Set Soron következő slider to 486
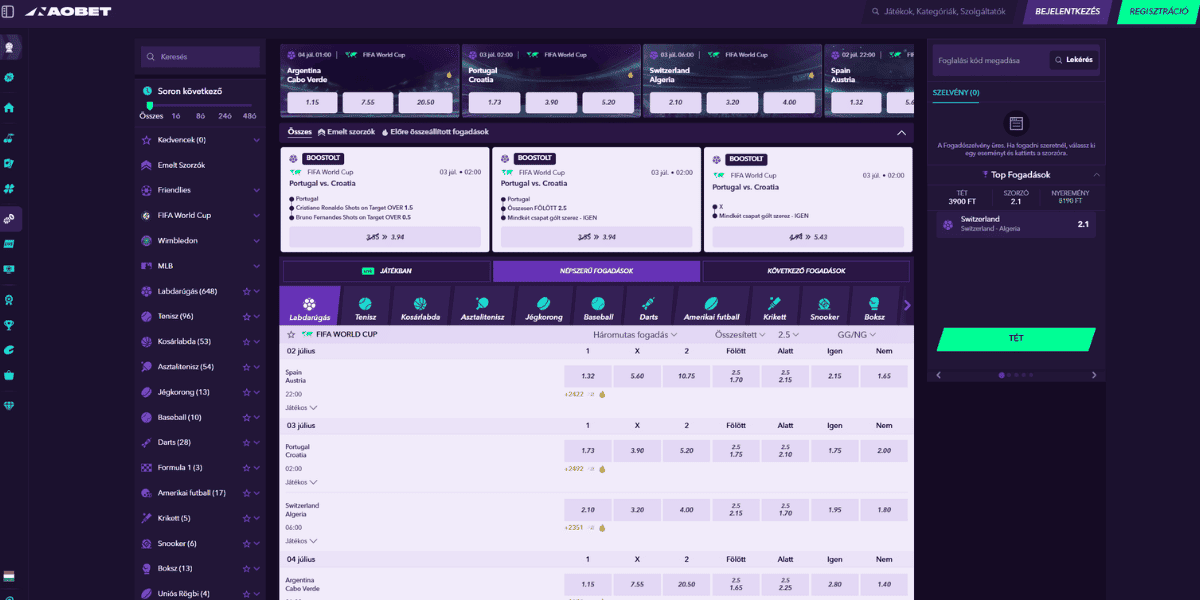Image resolution: width=1200 pixels, height=600 pixels. pyautogui.click(x=249, y=116)
